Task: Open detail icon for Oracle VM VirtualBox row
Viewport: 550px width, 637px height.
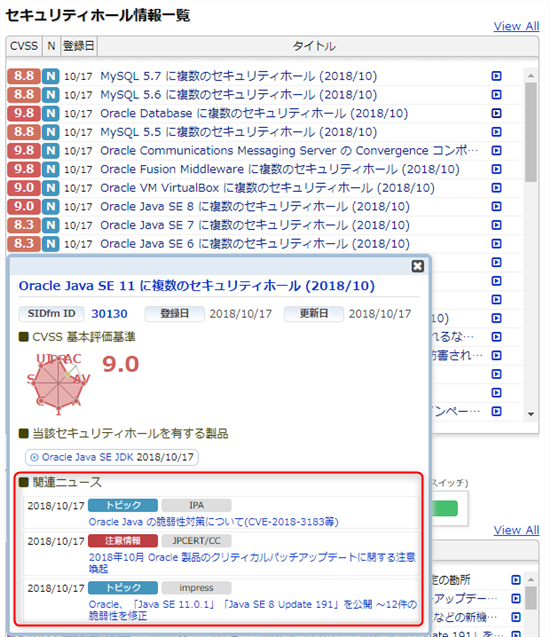Action: [x=496, y=188]
